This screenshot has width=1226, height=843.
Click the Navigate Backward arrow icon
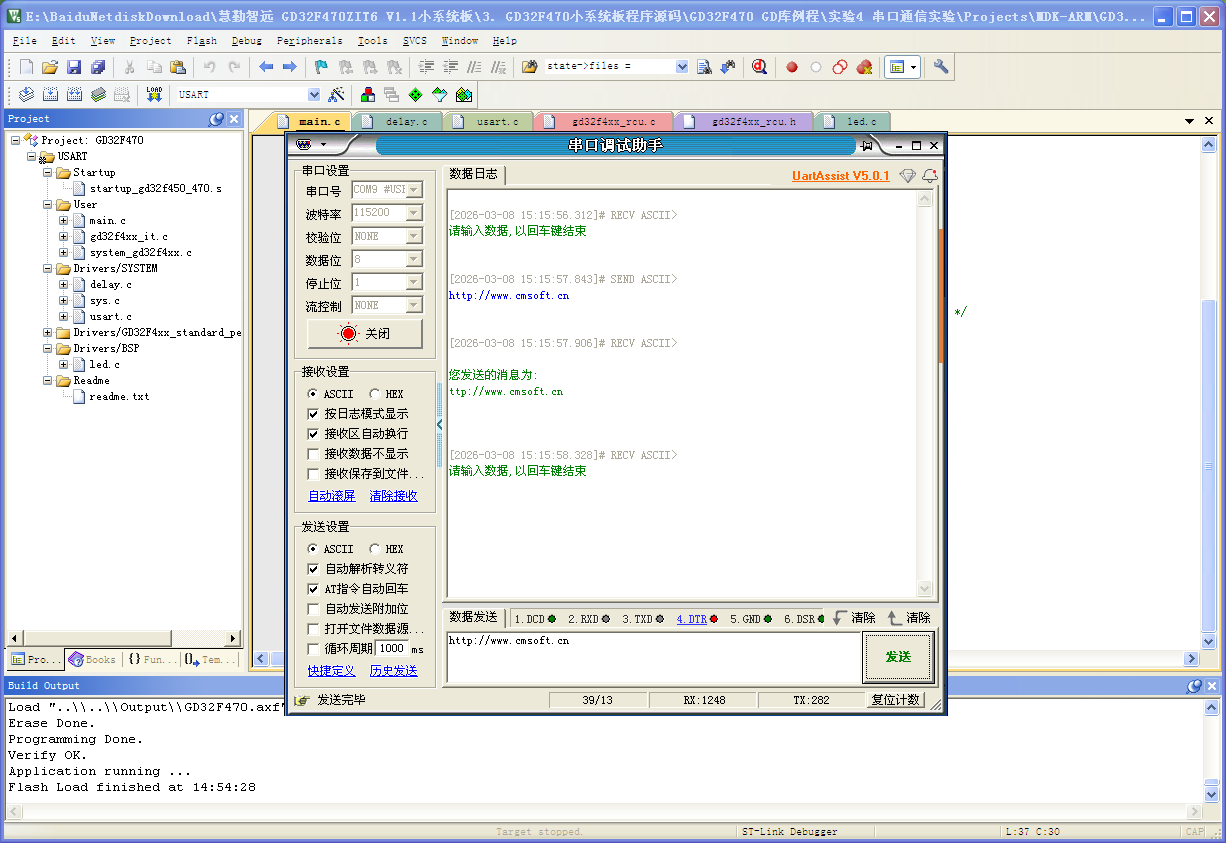(266, 67)
